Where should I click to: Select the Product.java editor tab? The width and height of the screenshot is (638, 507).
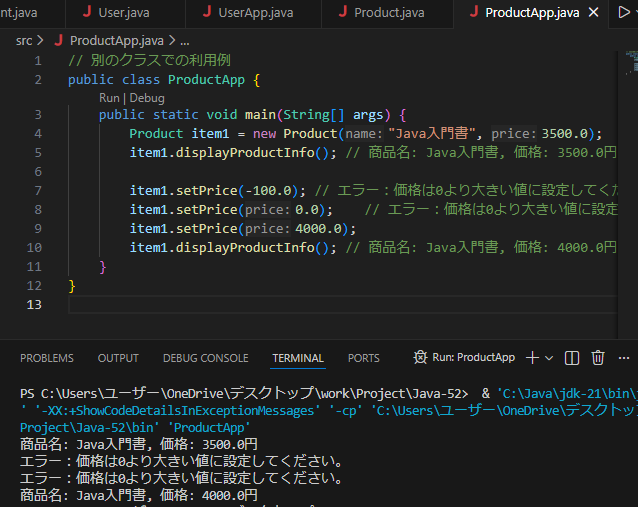[389, 13]
